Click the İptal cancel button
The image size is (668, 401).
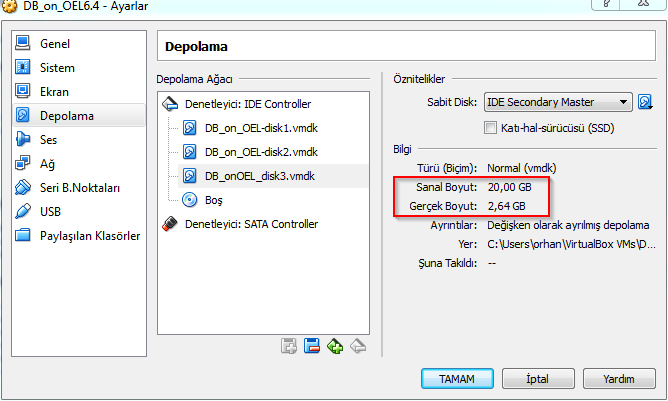(537, 379)
